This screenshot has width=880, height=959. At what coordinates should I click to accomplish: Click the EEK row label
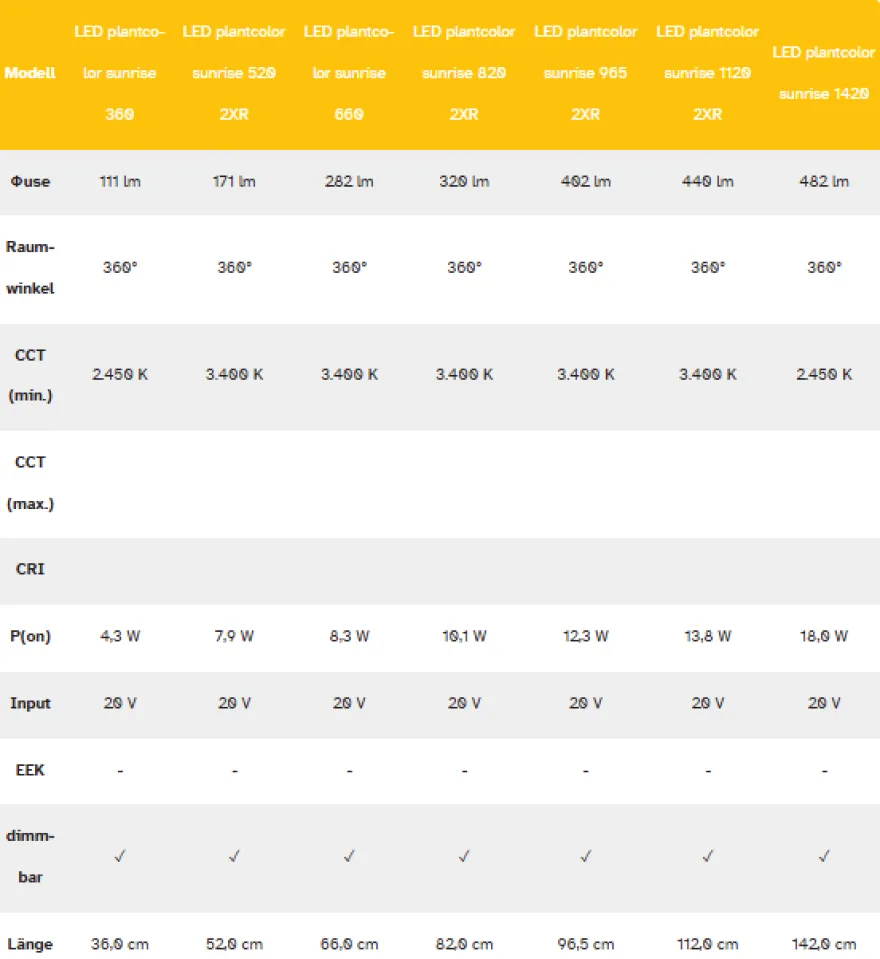[x=30, y=770]
